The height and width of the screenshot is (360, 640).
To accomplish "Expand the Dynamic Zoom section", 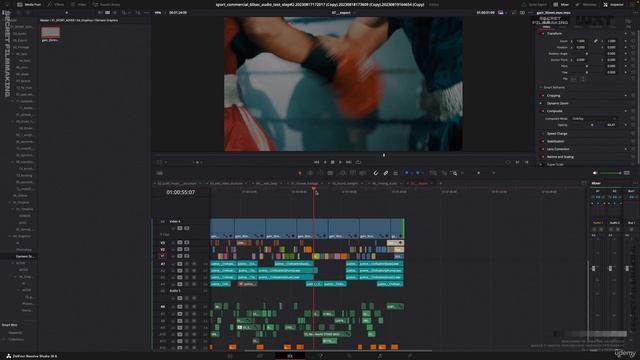I will coord(558,103).
